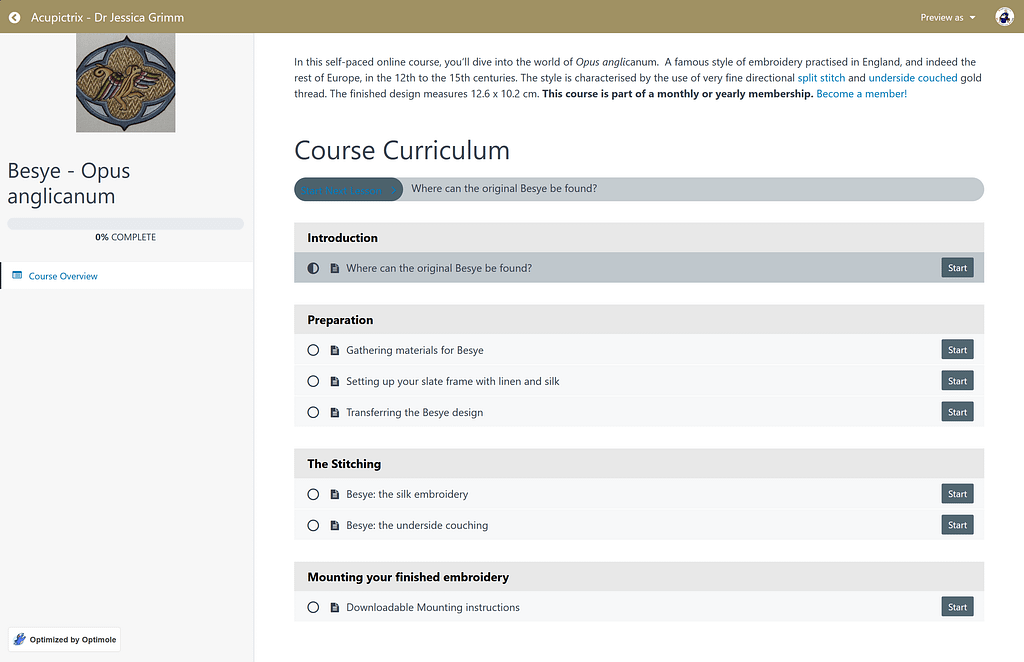Toggle the completion circle for Setting up slate frame
This screenshot has width=1024, height=662.
(313, 381)
